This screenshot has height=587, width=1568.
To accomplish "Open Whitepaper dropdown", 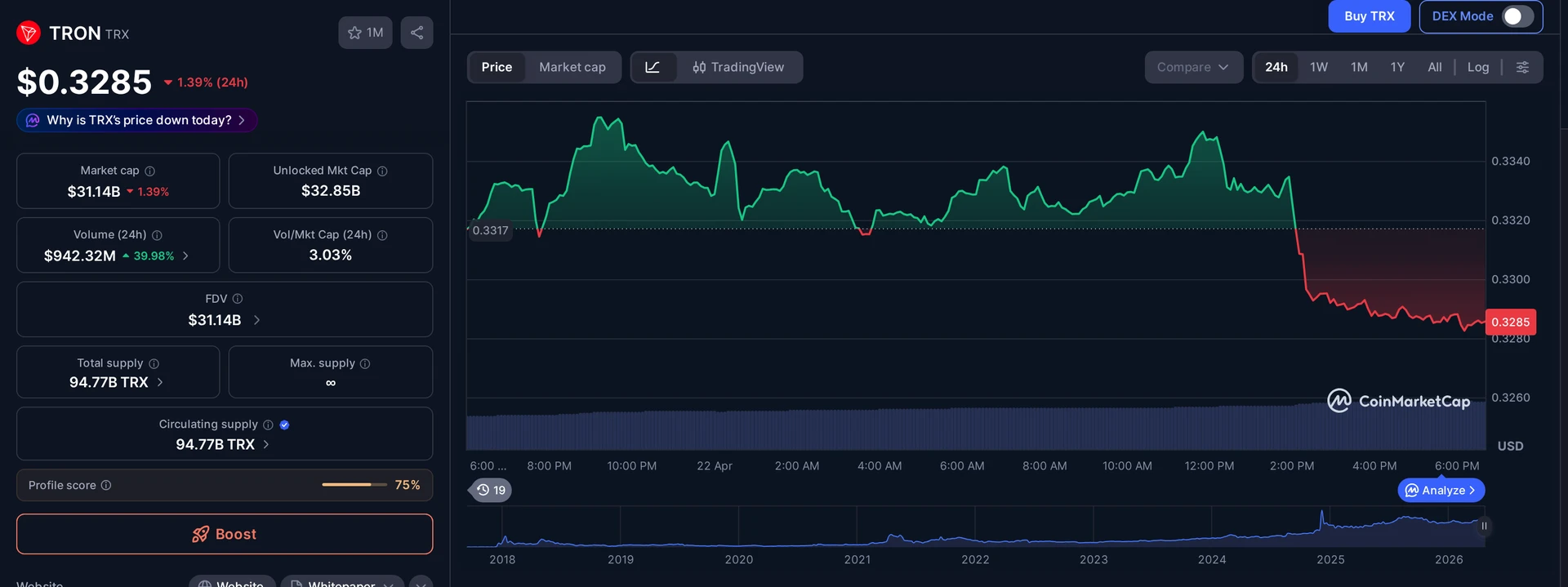I will 342,581.
